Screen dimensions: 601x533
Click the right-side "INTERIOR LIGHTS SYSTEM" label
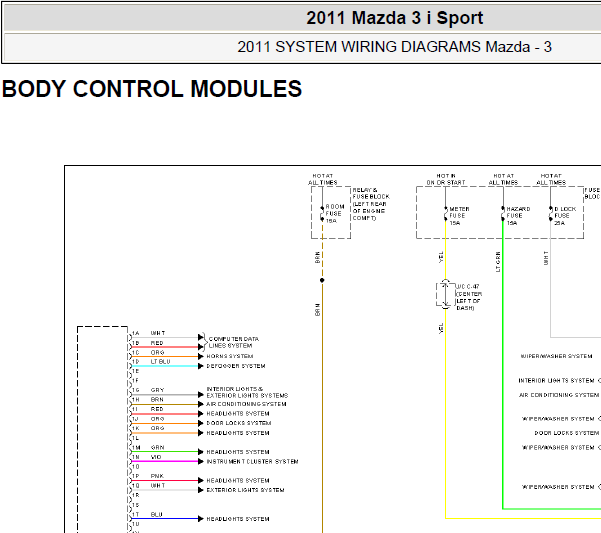556,380
